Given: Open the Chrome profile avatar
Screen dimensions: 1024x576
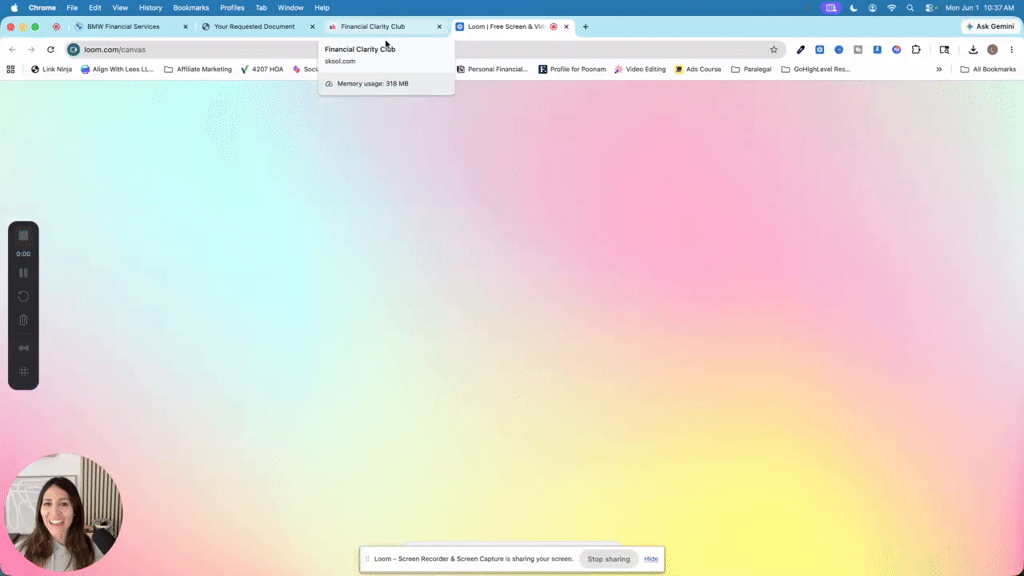Looking at the screenshot, I should click(x=993, y=50).
